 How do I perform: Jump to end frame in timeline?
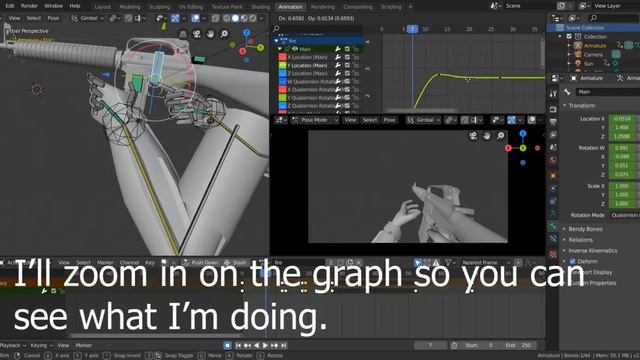284,345
